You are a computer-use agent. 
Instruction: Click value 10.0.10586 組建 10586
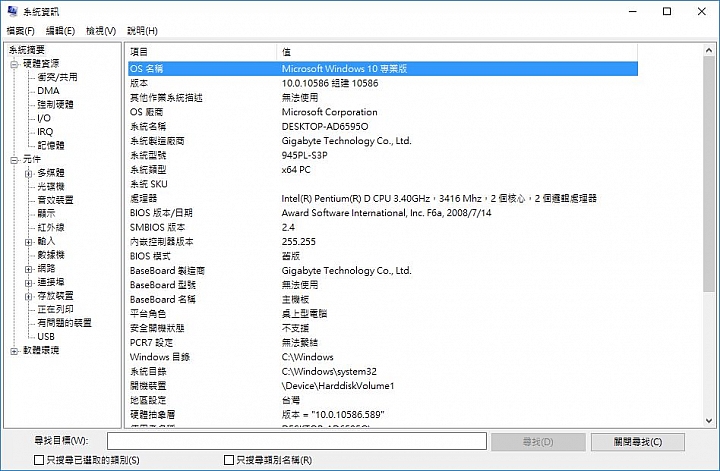click(x=330, y=83)
